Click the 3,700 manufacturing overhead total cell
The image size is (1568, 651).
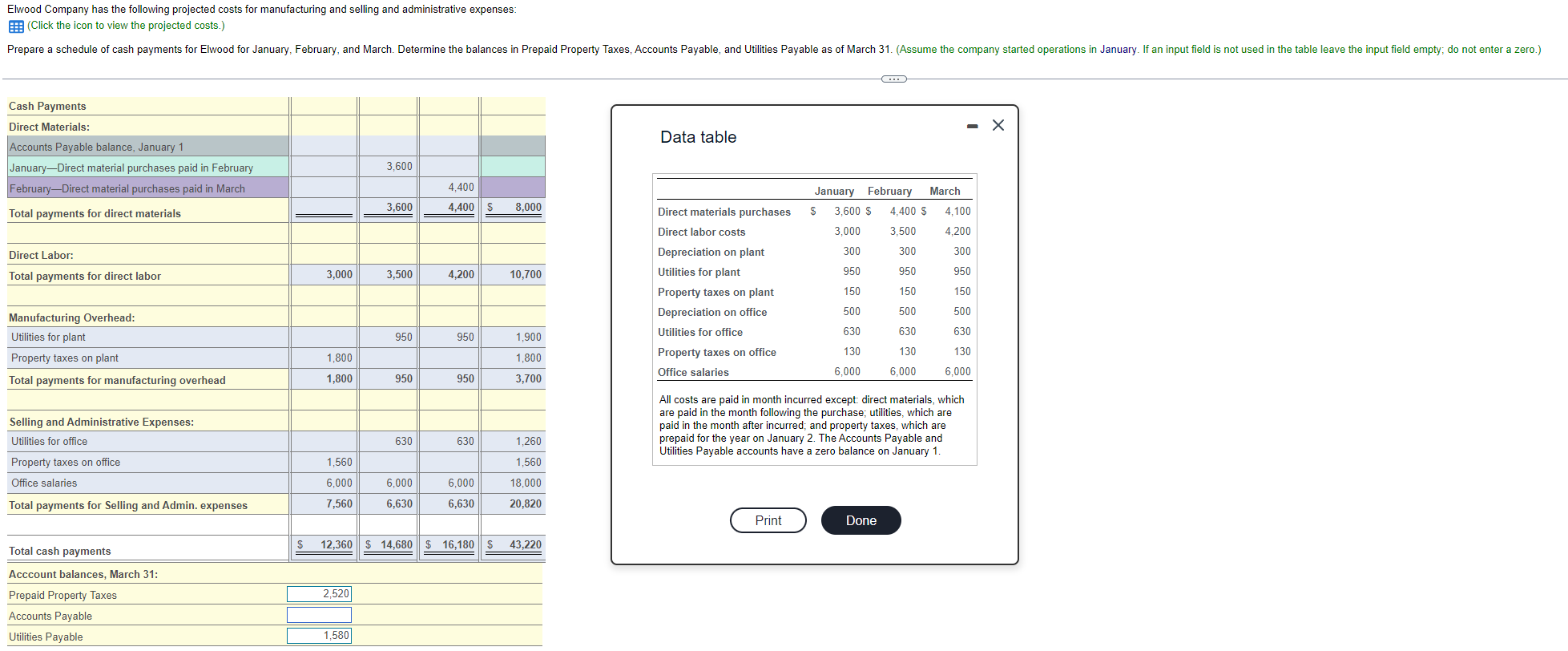click(514, 379)
